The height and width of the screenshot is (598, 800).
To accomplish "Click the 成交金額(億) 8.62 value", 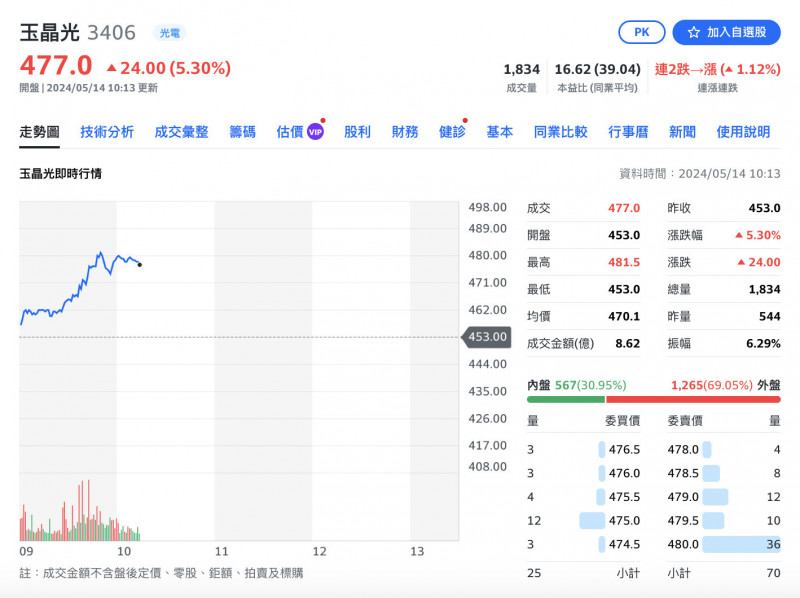I will [x=628, y=343].
